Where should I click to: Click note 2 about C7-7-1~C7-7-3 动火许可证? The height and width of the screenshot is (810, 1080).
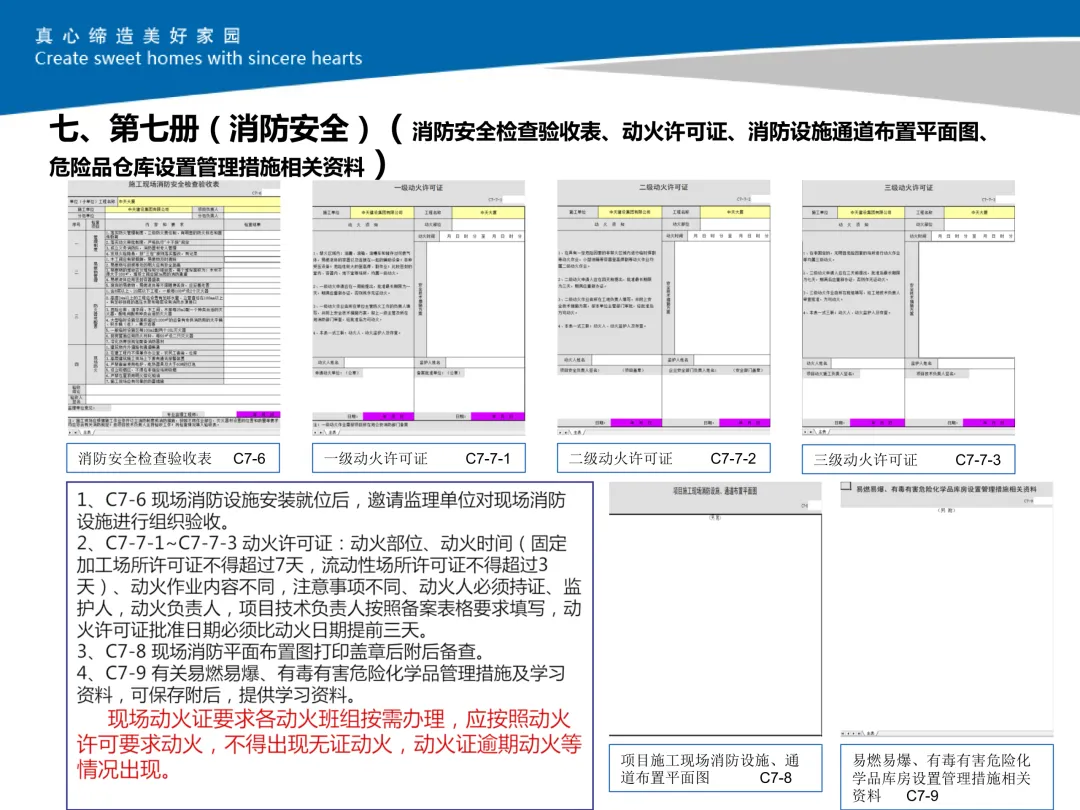329,586
